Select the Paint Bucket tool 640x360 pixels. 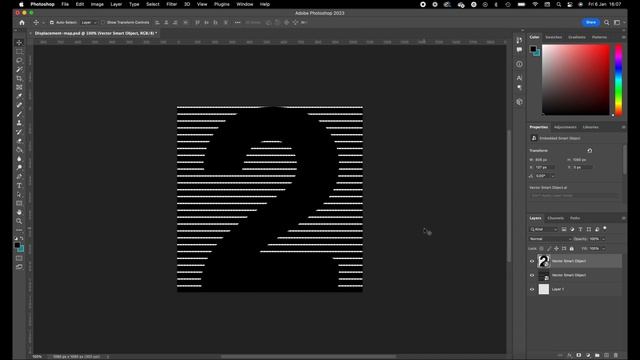[x=19, y=150]
